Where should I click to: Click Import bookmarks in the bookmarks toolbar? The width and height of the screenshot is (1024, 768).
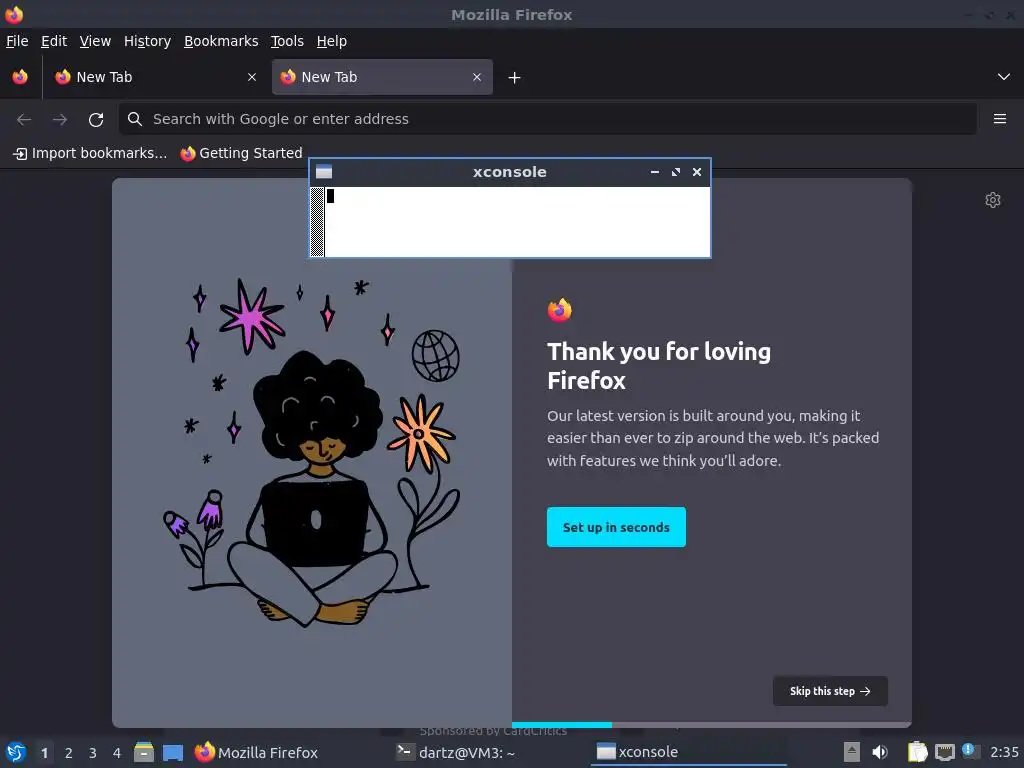(x=90, y=153)
